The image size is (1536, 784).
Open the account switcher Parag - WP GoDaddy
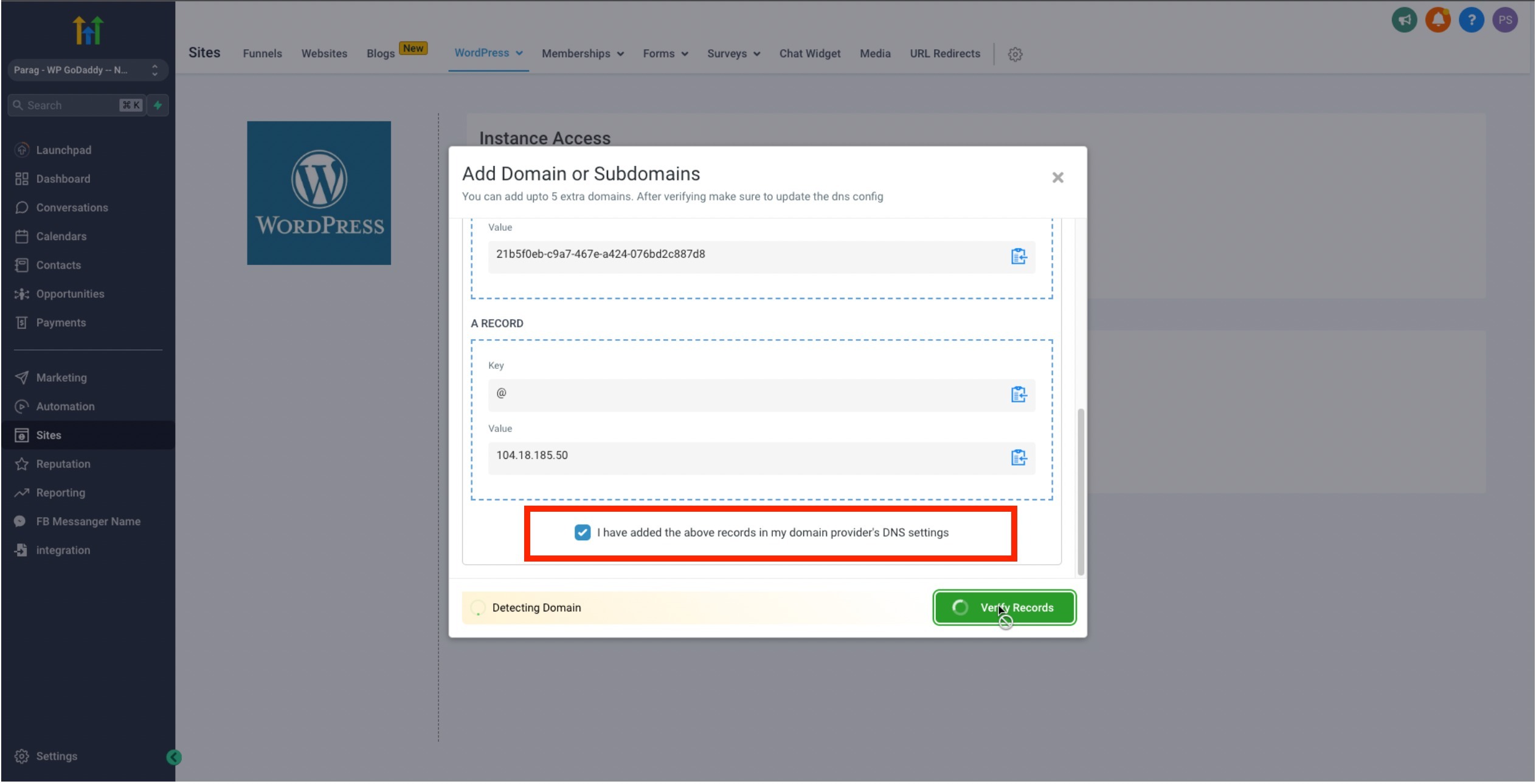coord(86,70)
